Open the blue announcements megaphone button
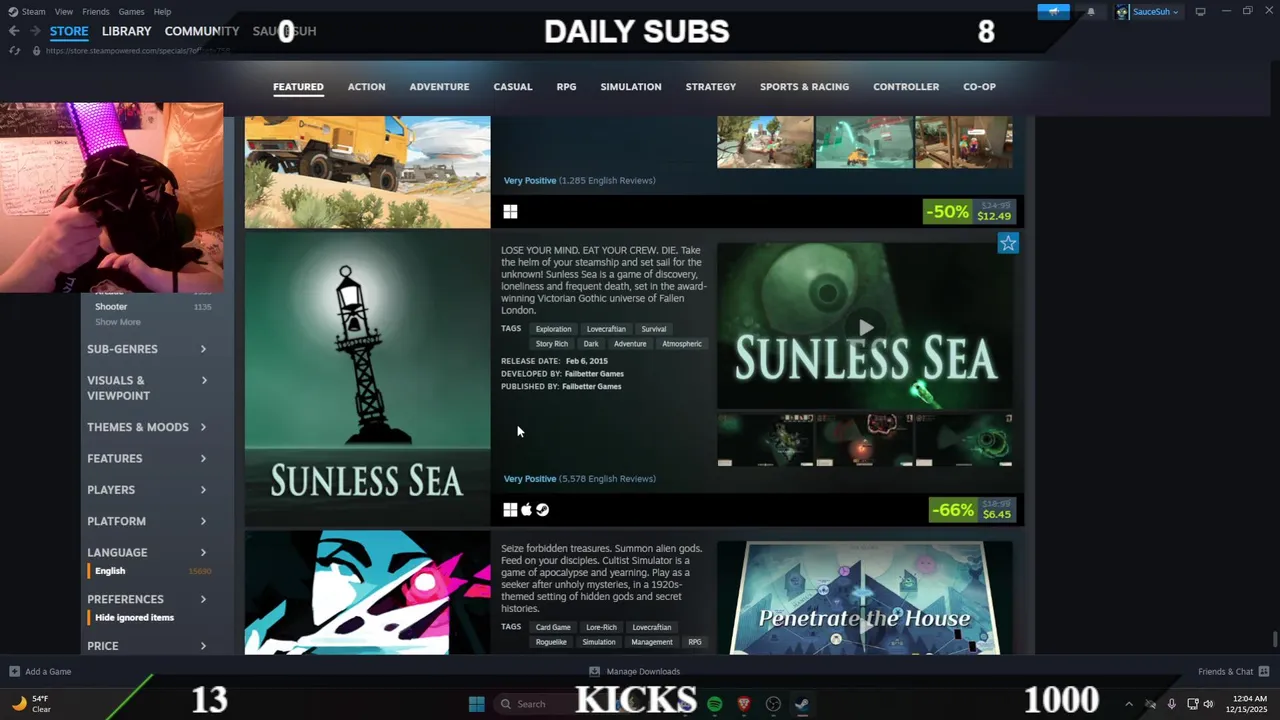1280x720 pixels. tap(1054, 12)
